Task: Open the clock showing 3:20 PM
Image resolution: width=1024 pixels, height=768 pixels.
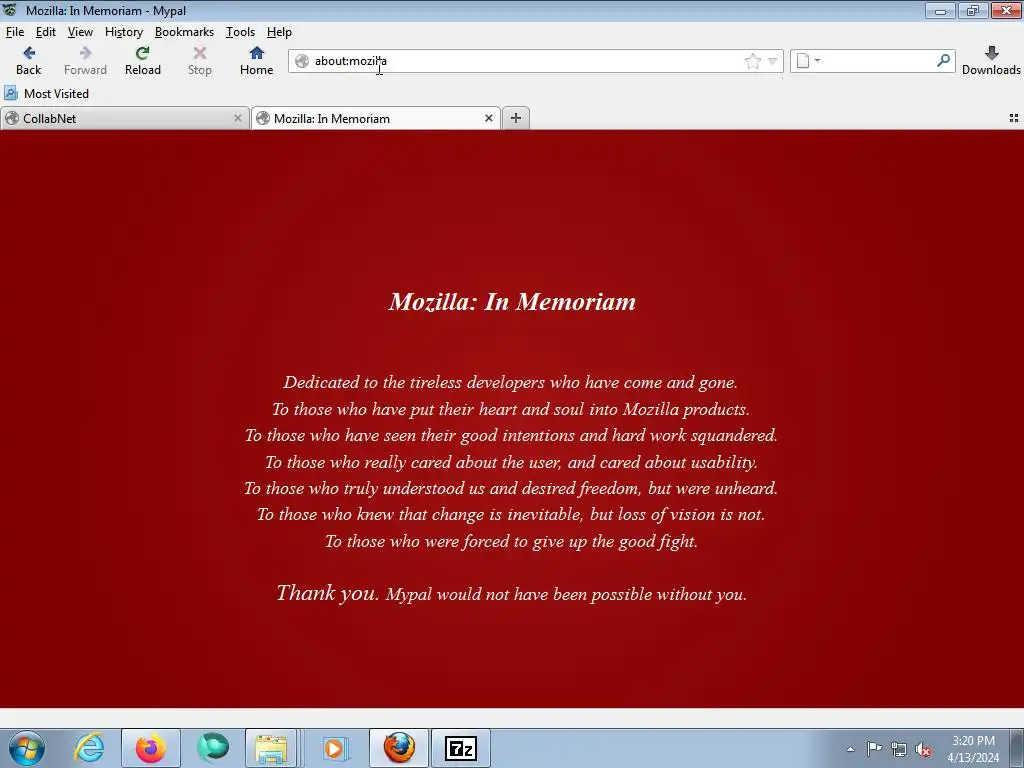Action: tap(973, 749)
